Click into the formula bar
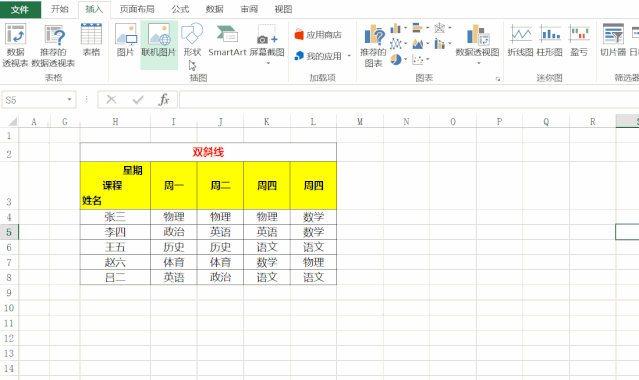Viewport: 639px width, 380px height. 409,100
